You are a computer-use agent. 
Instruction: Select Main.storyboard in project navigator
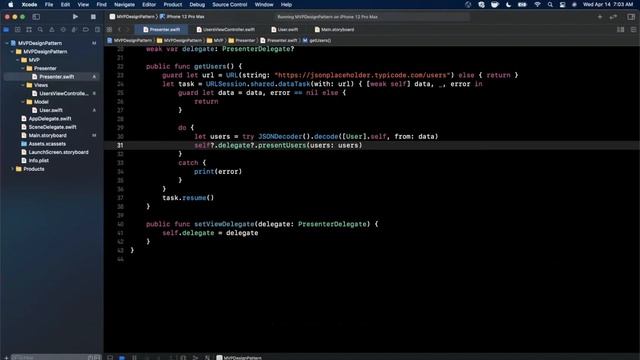tap(51, 135)
